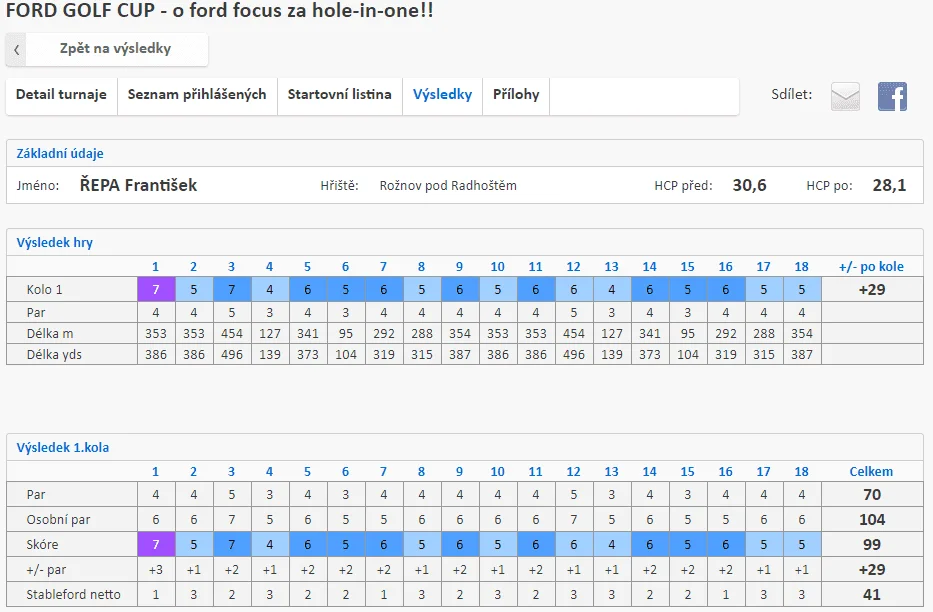Viewport: 933px width, 612px height.
Task: Click the +/- par row label
Action: pos(46,570)
